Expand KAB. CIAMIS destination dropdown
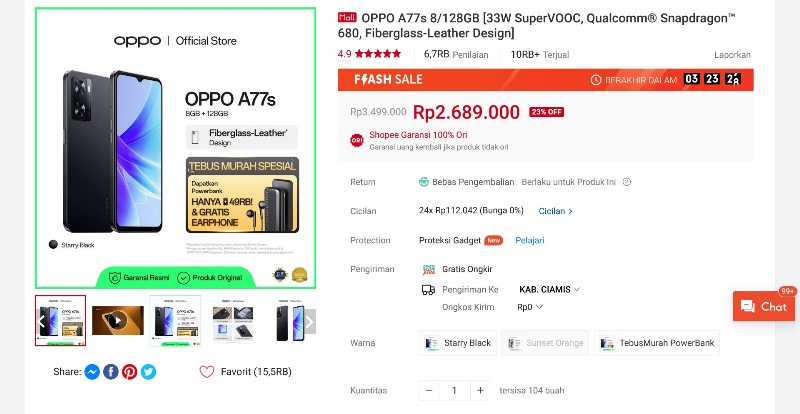 pos(549,289)
